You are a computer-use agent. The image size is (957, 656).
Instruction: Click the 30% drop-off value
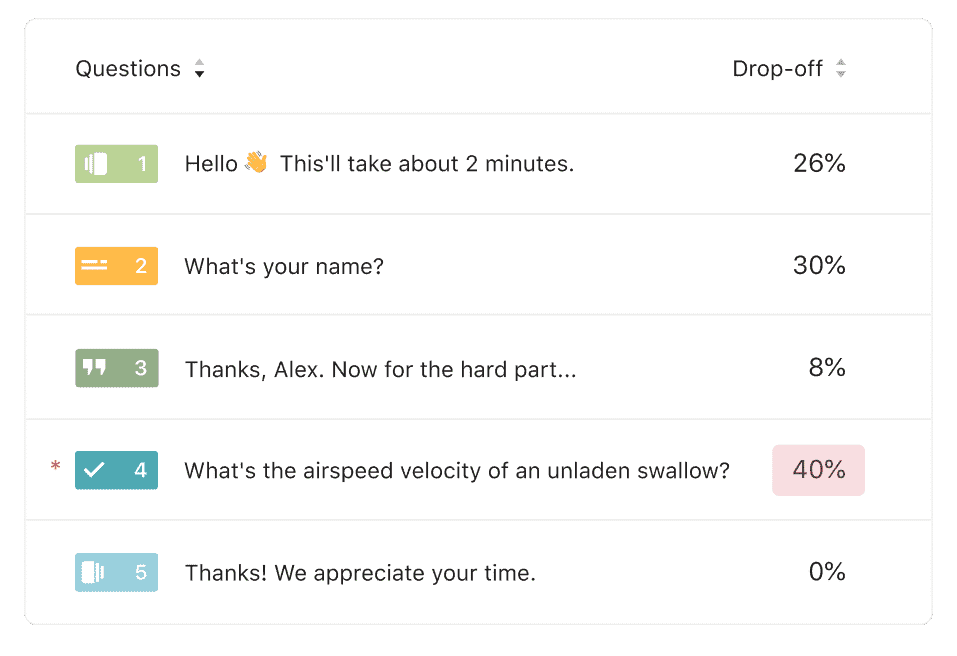coord(819,265)
